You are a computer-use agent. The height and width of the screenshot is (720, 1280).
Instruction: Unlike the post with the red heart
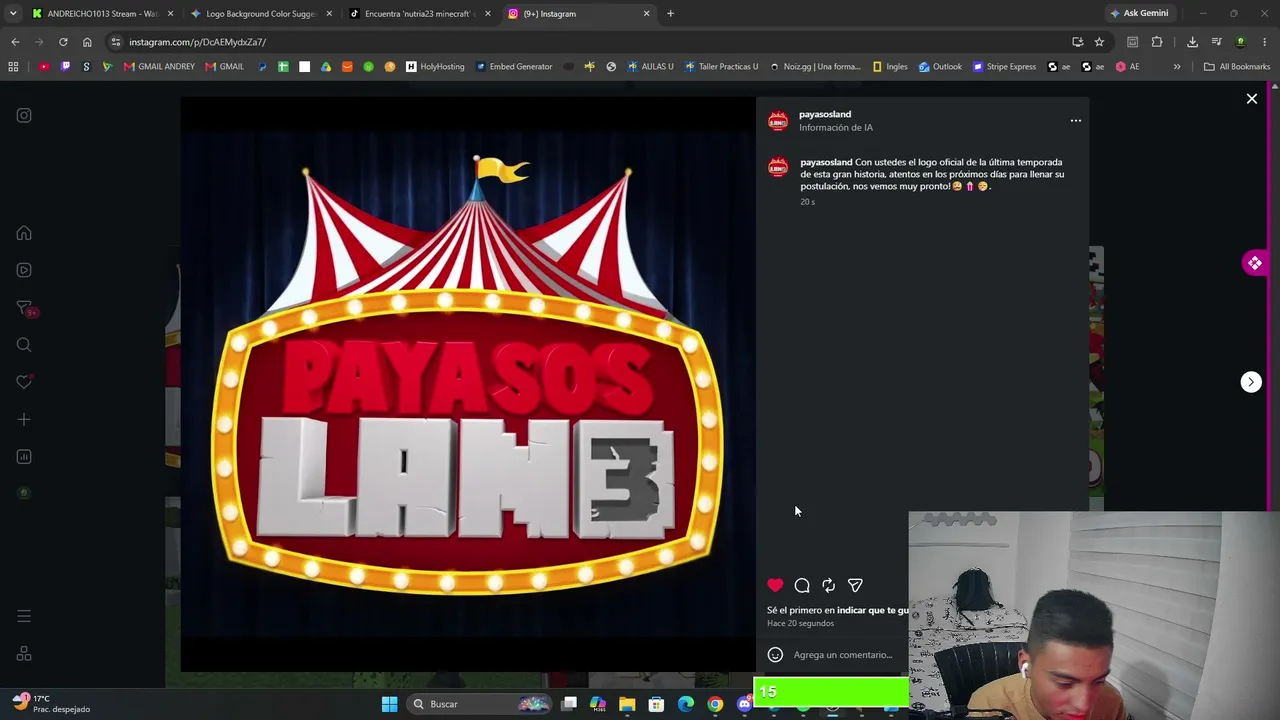point(775,585)
